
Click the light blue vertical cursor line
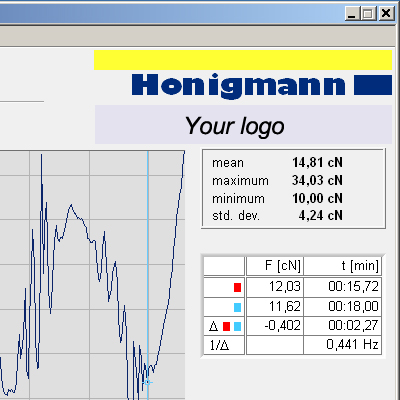[x=148, y=267]
